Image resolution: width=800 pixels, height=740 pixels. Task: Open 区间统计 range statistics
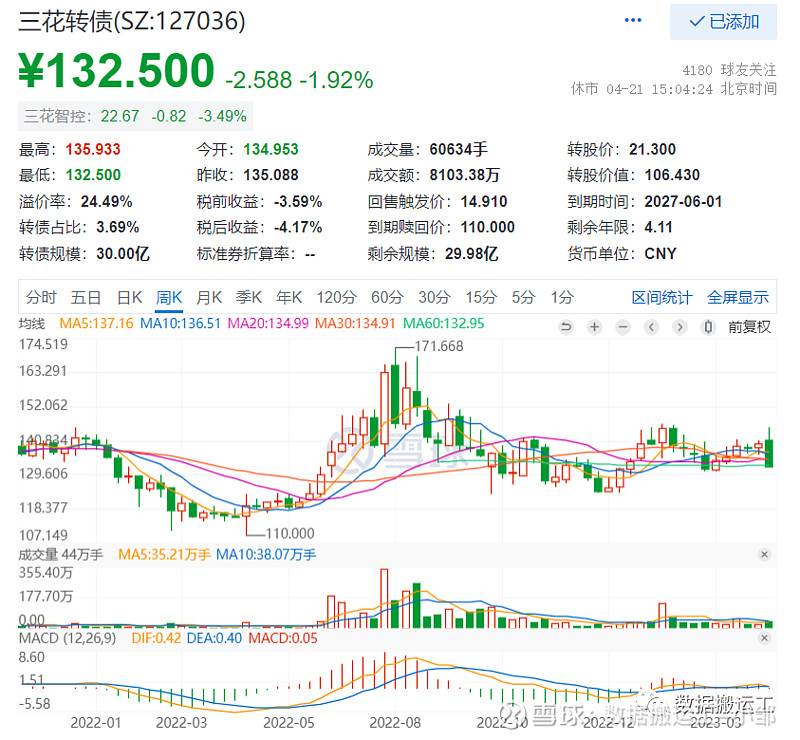pos(662,297)
